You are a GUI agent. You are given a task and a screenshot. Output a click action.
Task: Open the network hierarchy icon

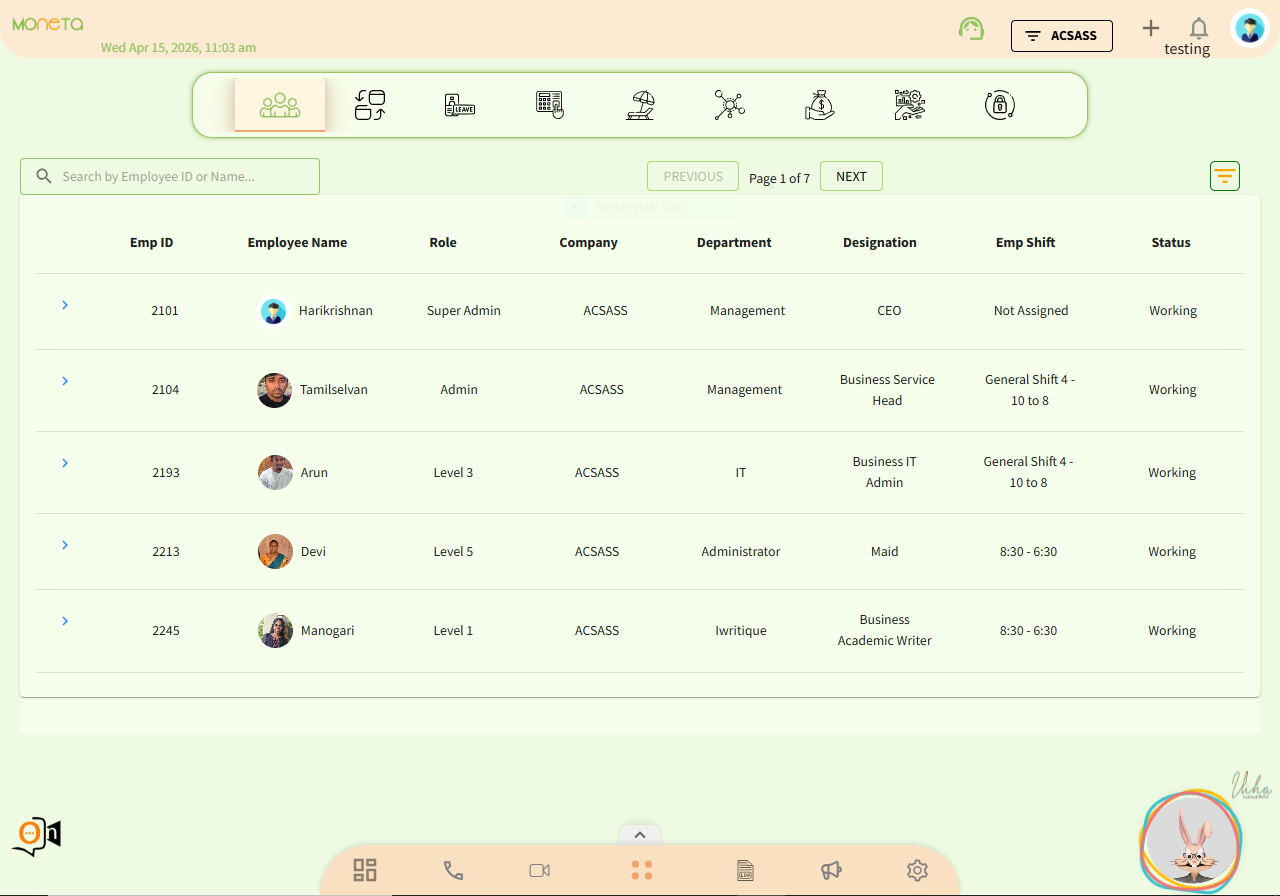[x=730, y=105]
